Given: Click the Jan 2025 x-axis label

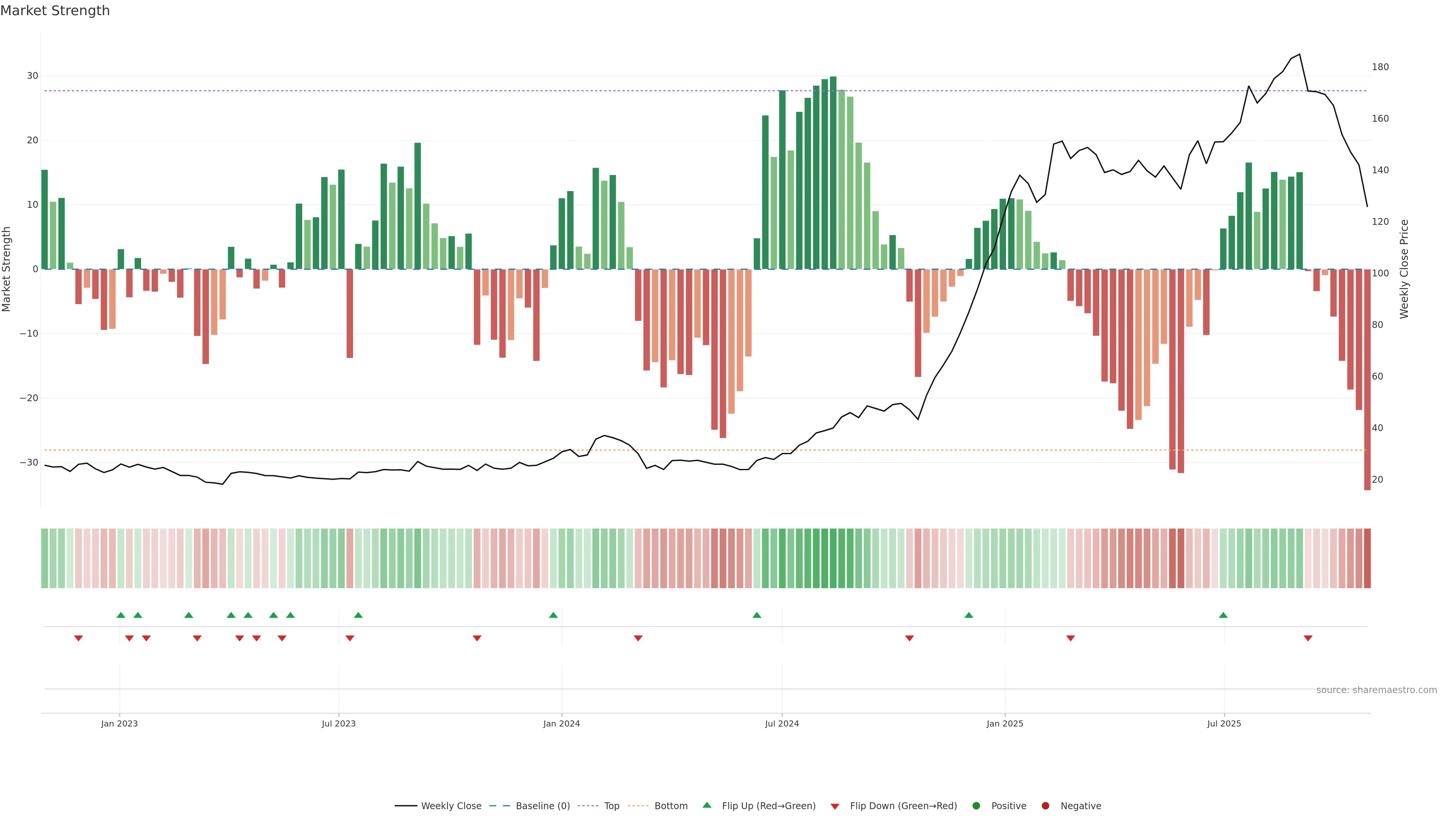Looking at the screenshot, I should [x=1004, y=723].
